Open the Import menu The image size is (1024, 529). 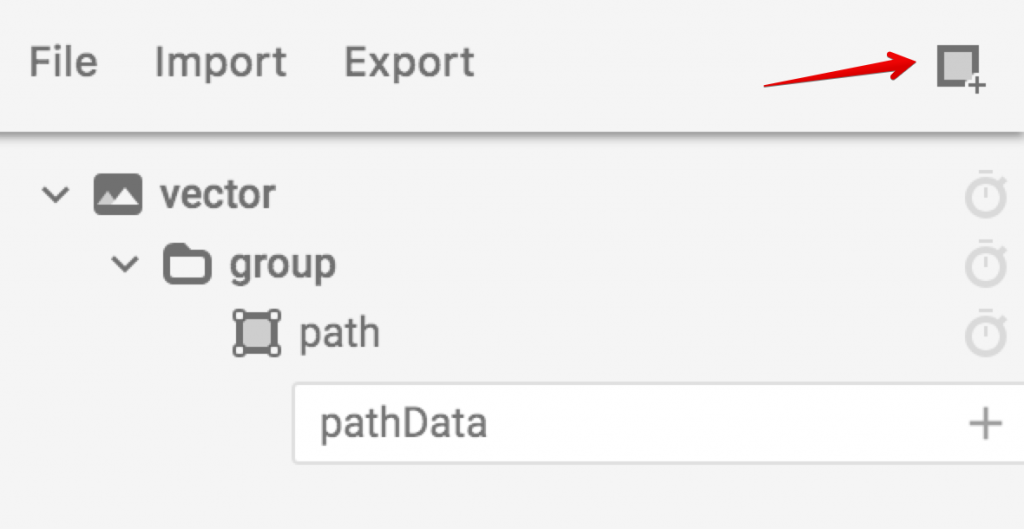(220, 63)
